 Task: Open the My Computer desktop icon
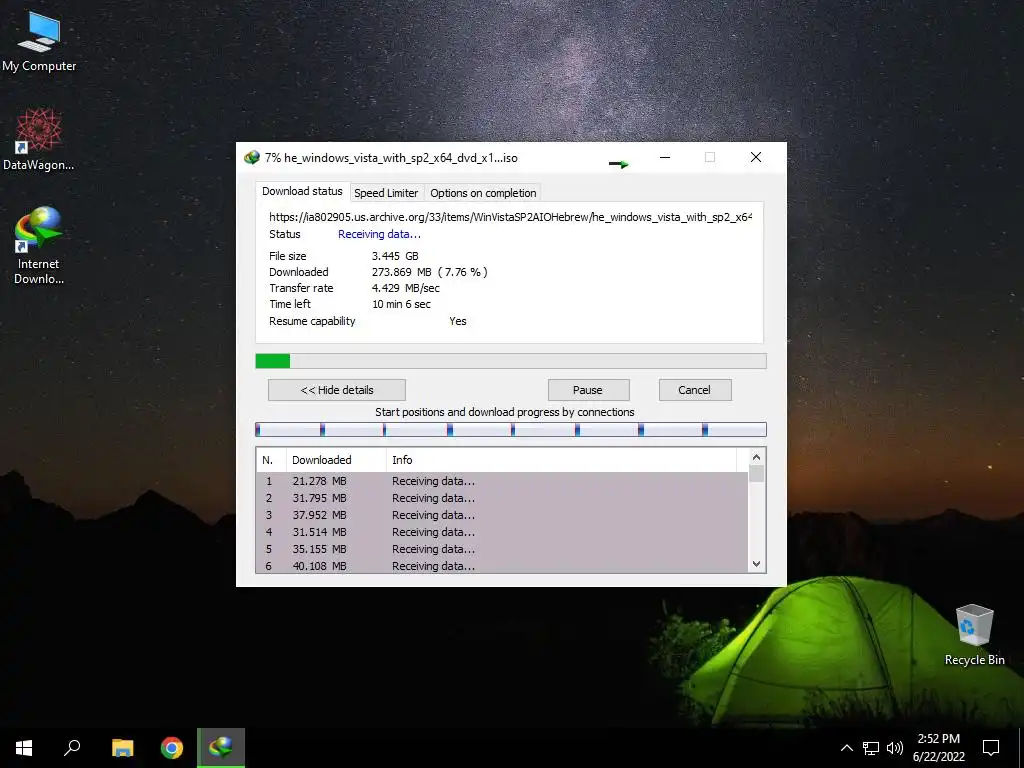39,42
